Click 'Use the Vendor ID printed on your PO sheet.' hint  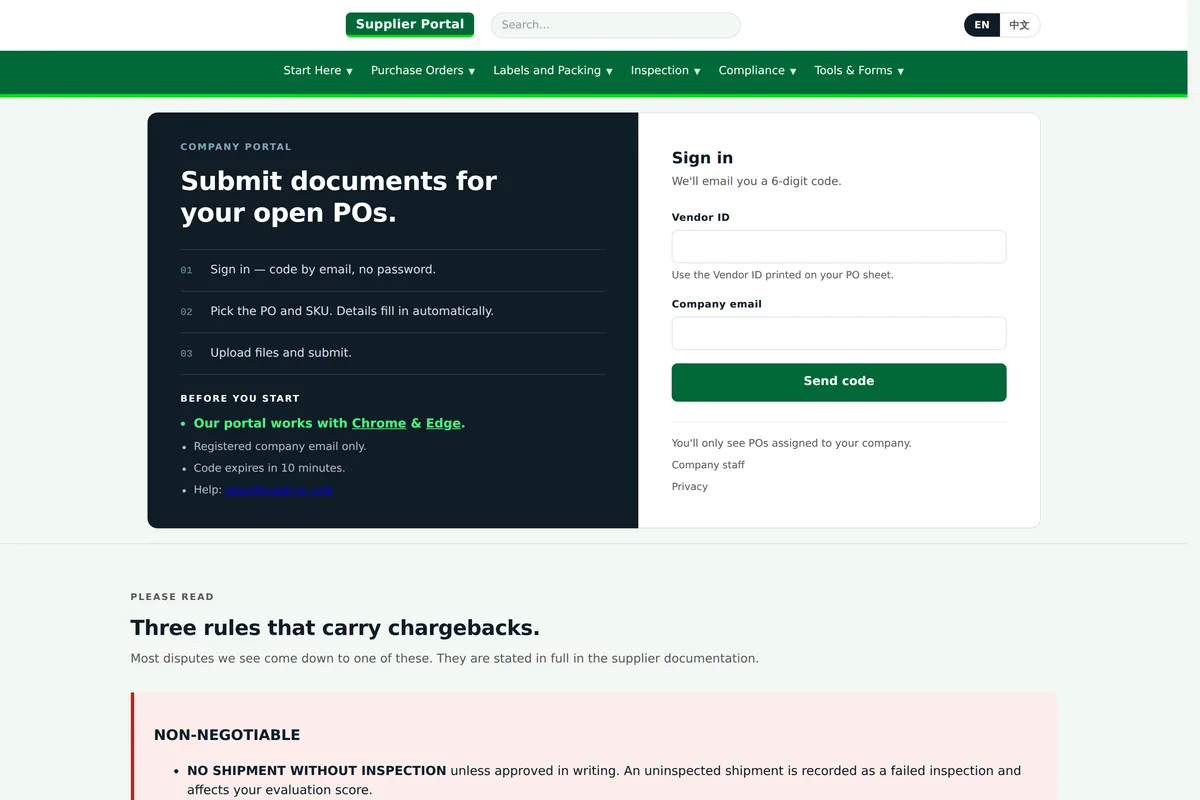pos(783,275)
